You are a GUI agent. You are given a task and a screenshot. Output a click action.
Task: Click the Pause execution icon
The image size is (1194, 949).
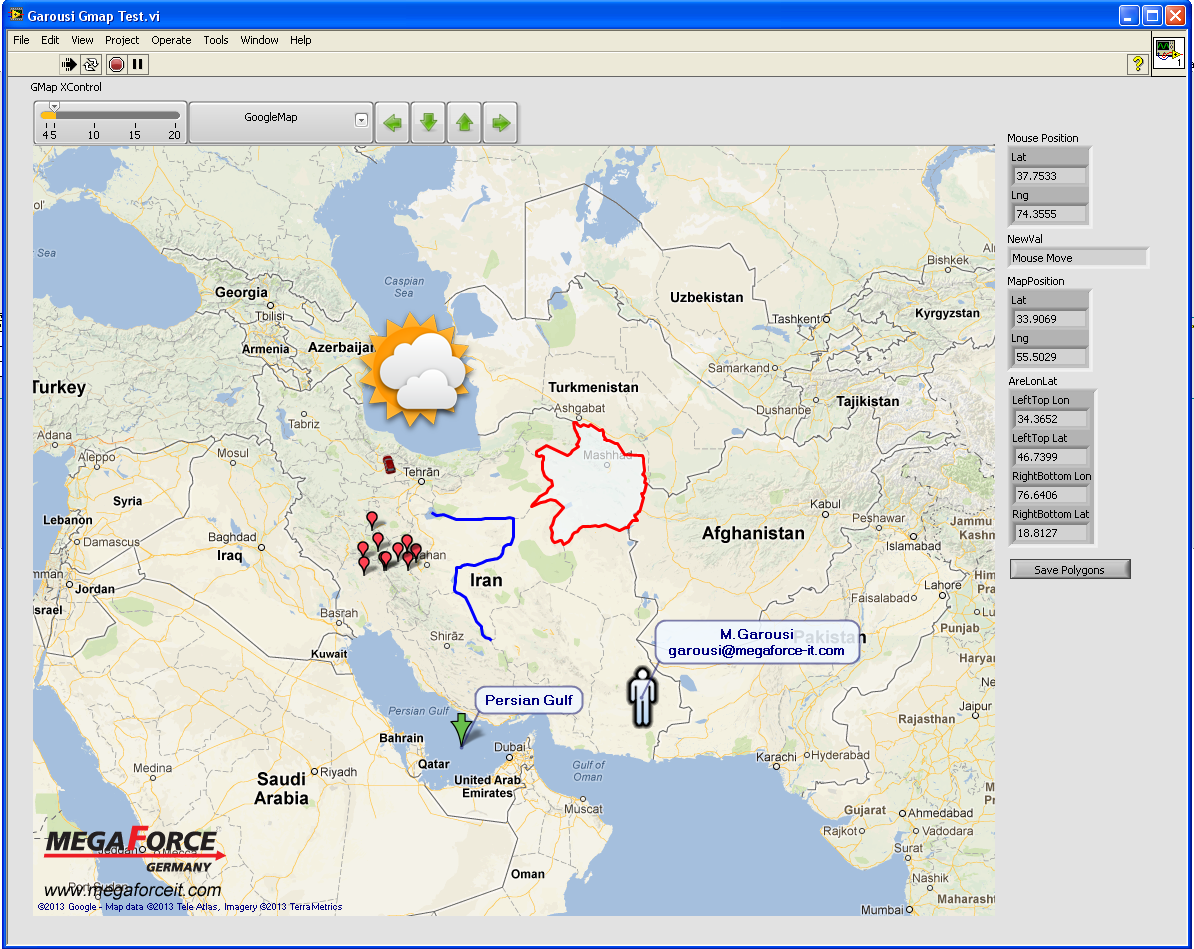pyautogui.click(x=138, y=64)
